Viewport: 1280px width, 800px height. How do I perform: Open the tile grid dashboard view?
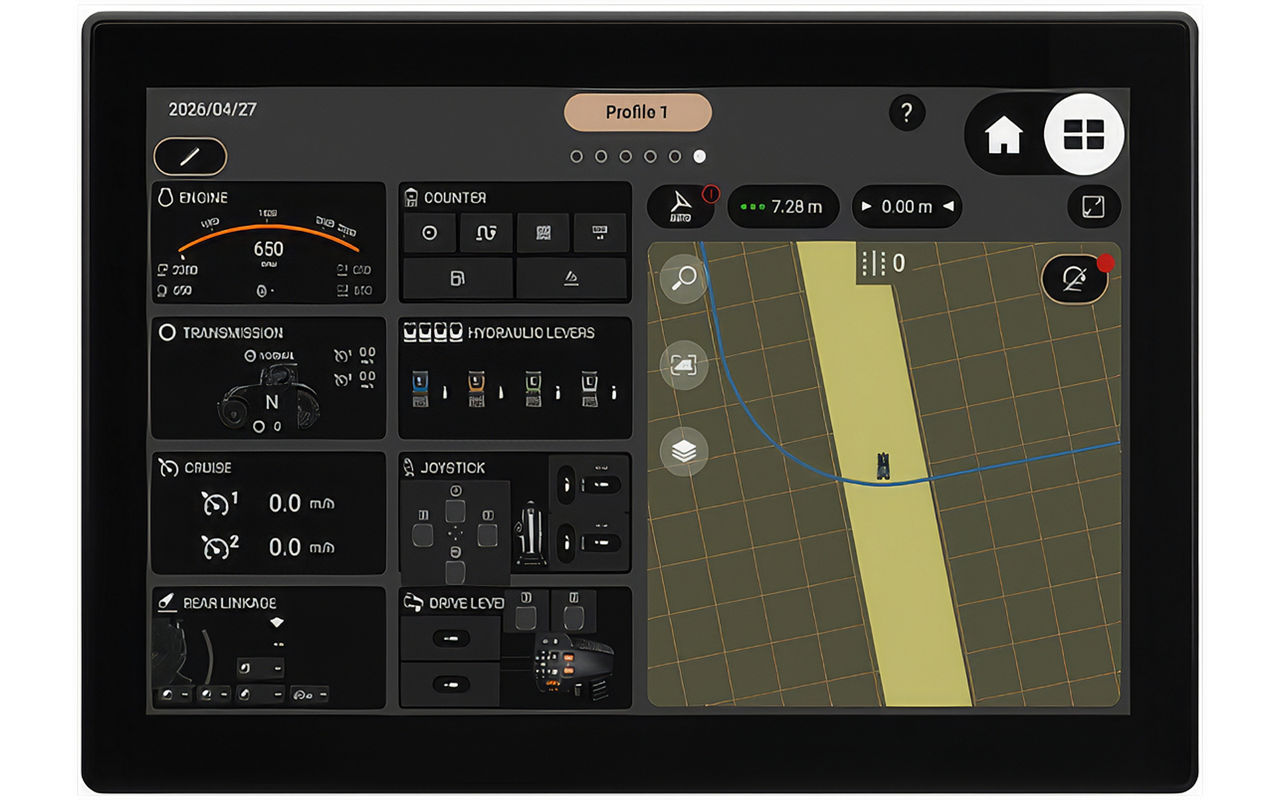[1084, 134]
